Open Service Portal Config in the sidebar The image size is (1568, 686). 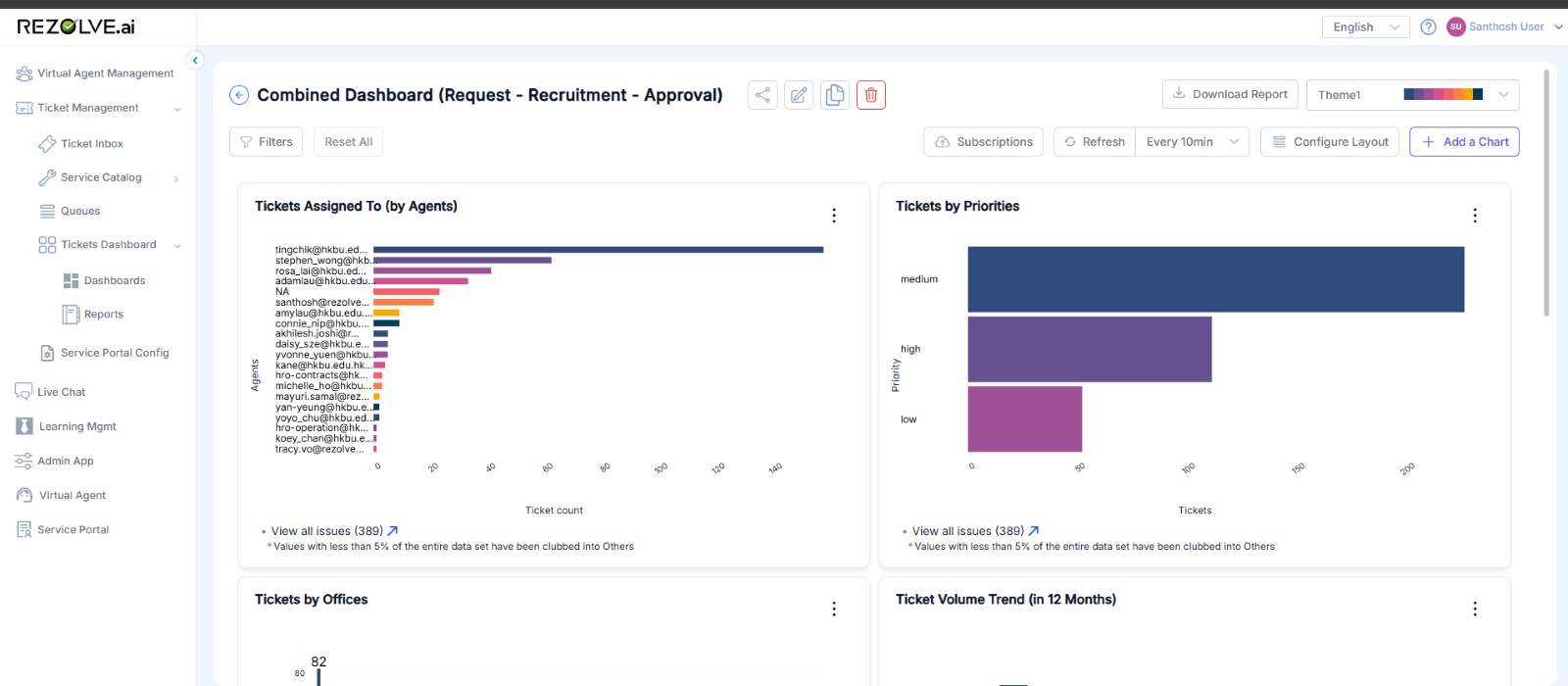104,353
